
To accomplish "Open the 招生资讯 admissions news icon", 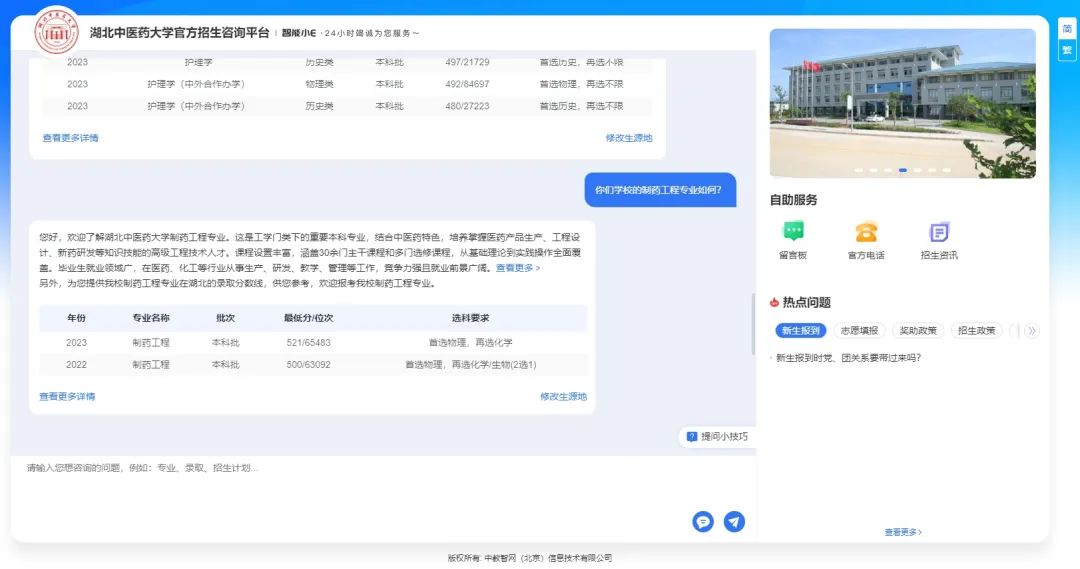I will [939, 232].
